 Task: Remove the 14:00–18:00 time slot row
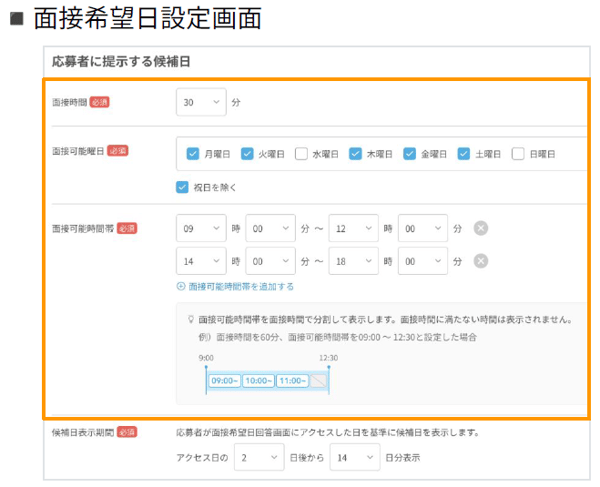tap(481, 261)
